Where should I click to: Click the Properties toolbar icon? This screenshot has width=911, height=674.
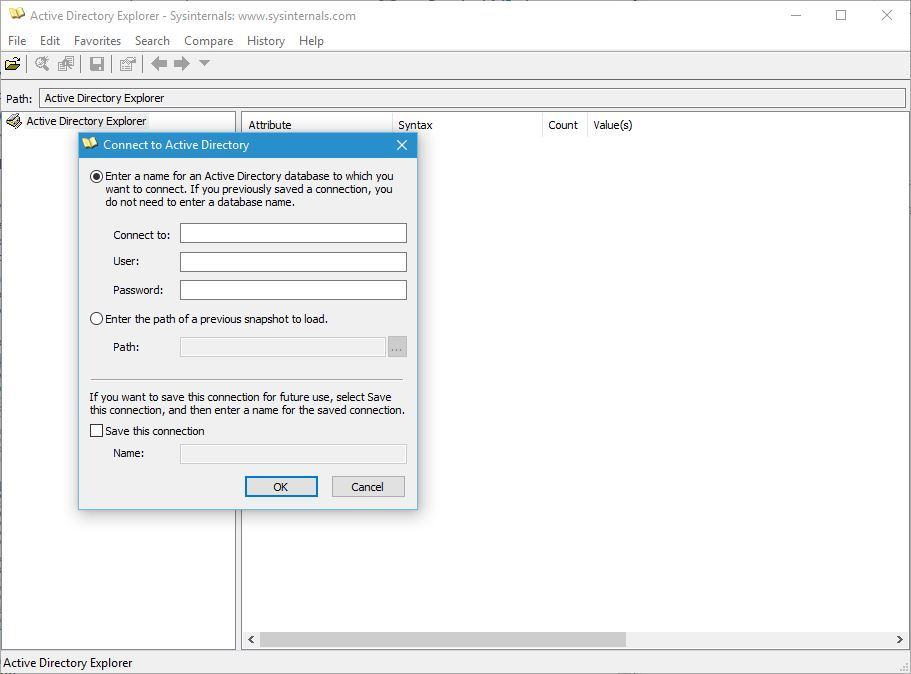[128, 64]
